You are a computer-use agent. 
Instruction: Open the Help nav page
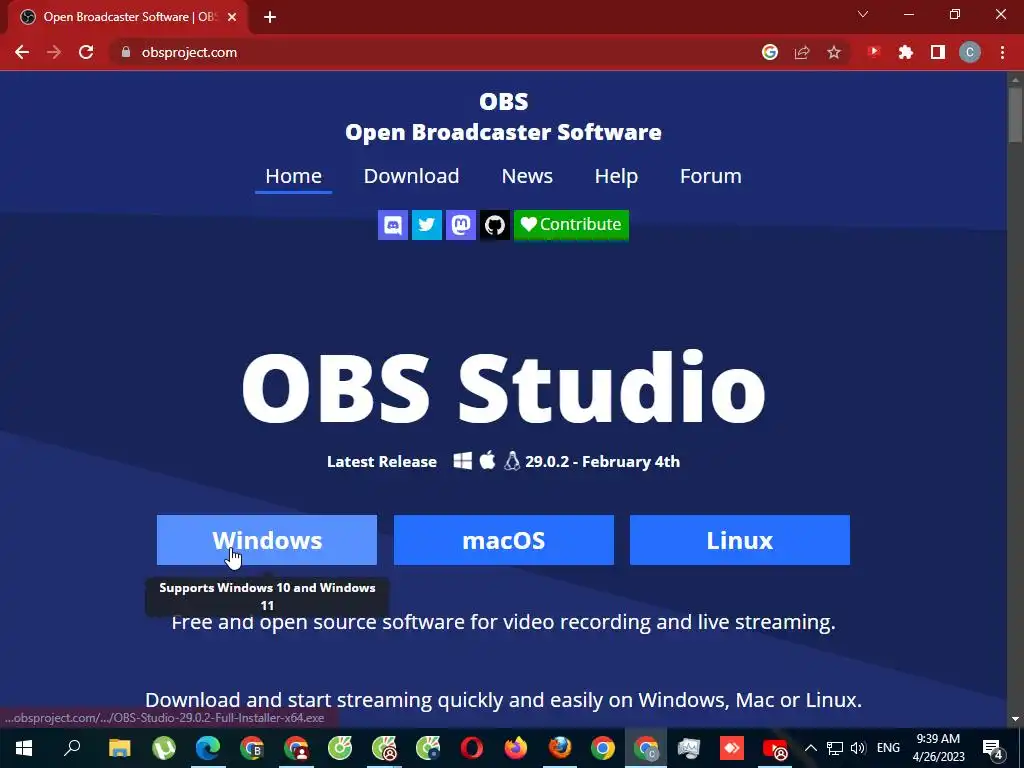(616, 176)
